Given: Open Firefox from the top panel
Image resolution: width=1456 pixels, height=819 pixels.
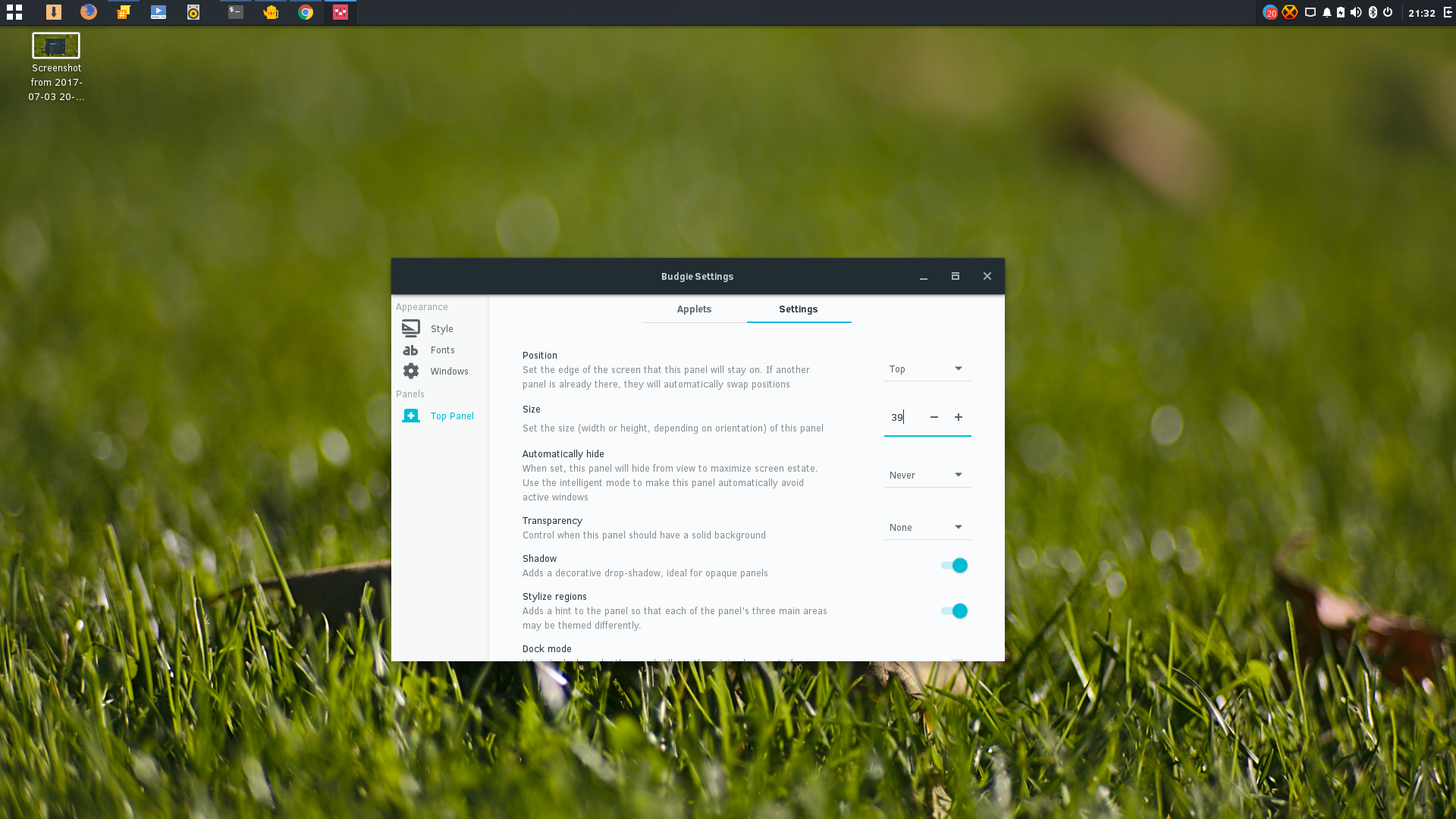Looking at the screenshot, I should (89, 12).
